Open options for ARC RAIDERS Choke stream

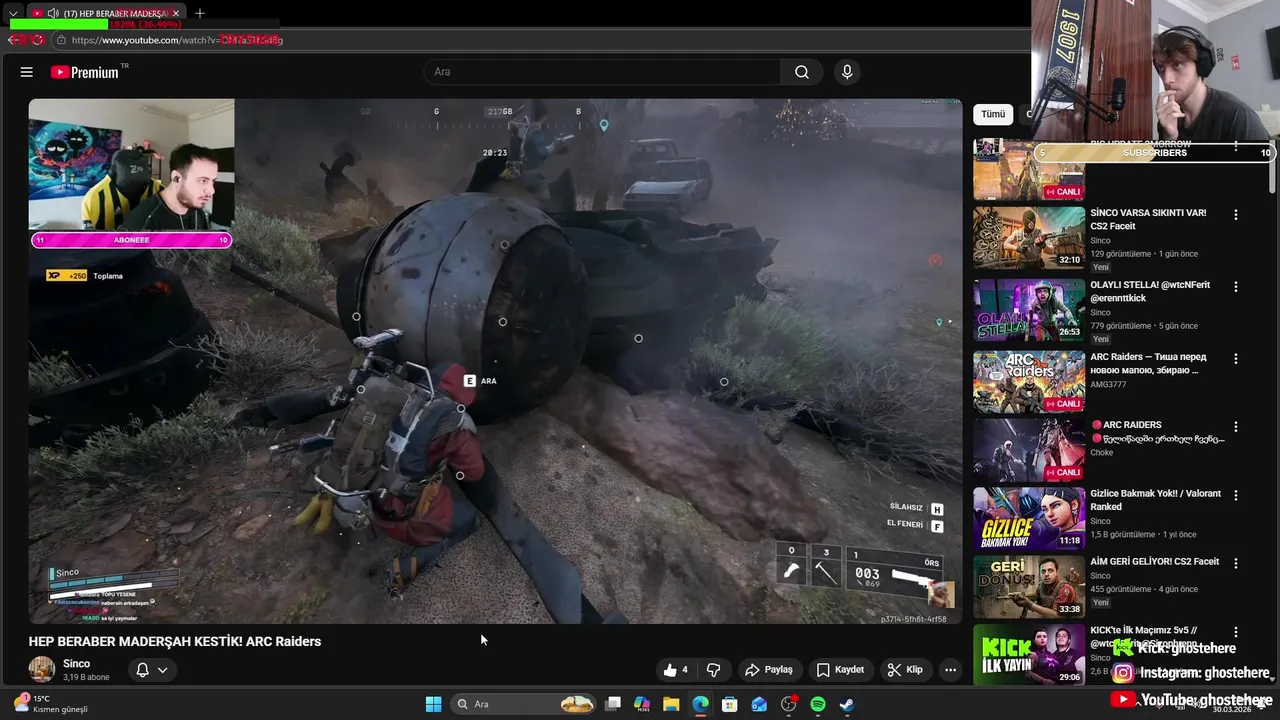[1236, 427]
